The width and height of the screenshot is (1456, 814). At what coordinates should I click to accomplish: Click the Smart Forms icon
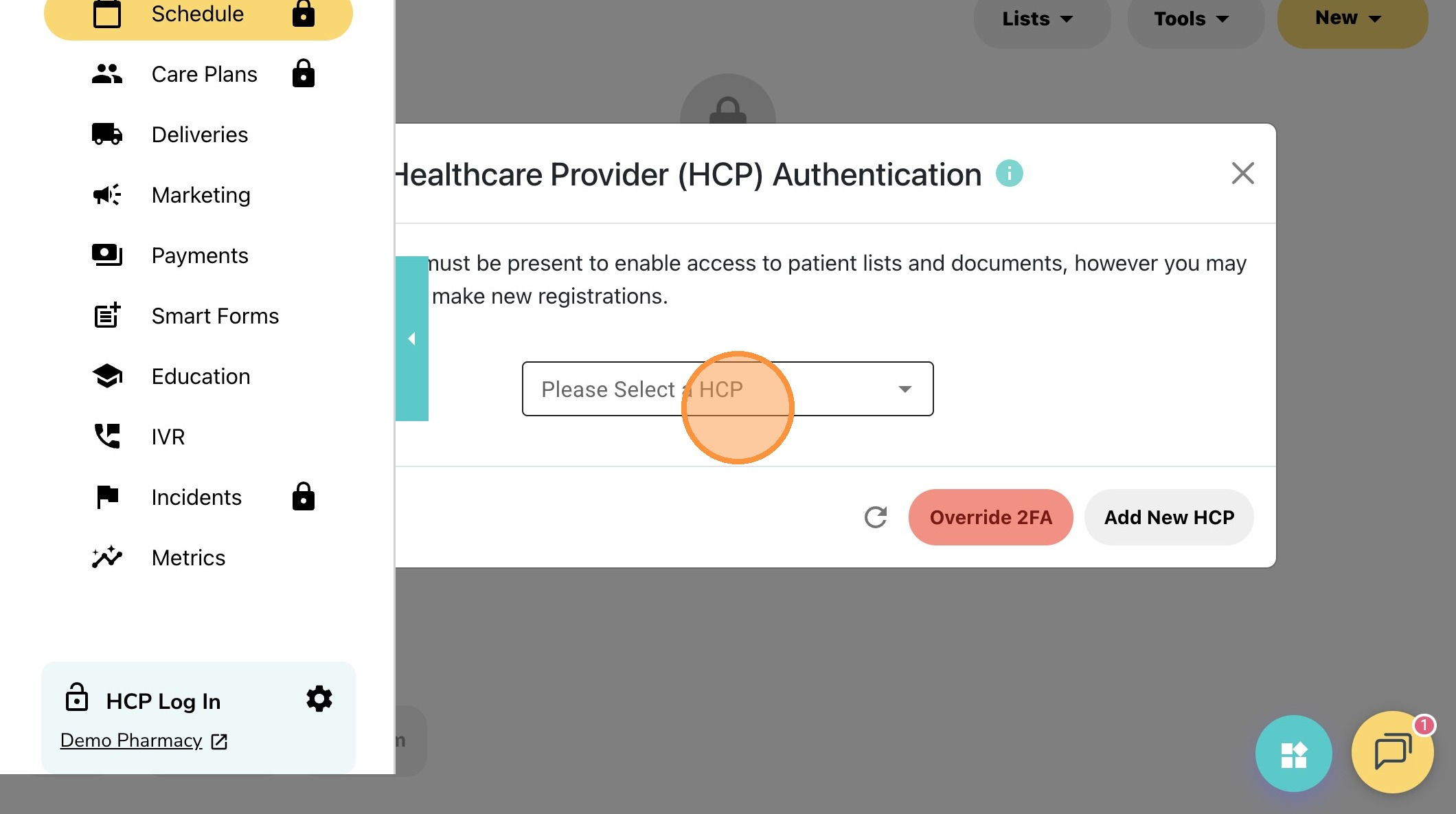107,315
